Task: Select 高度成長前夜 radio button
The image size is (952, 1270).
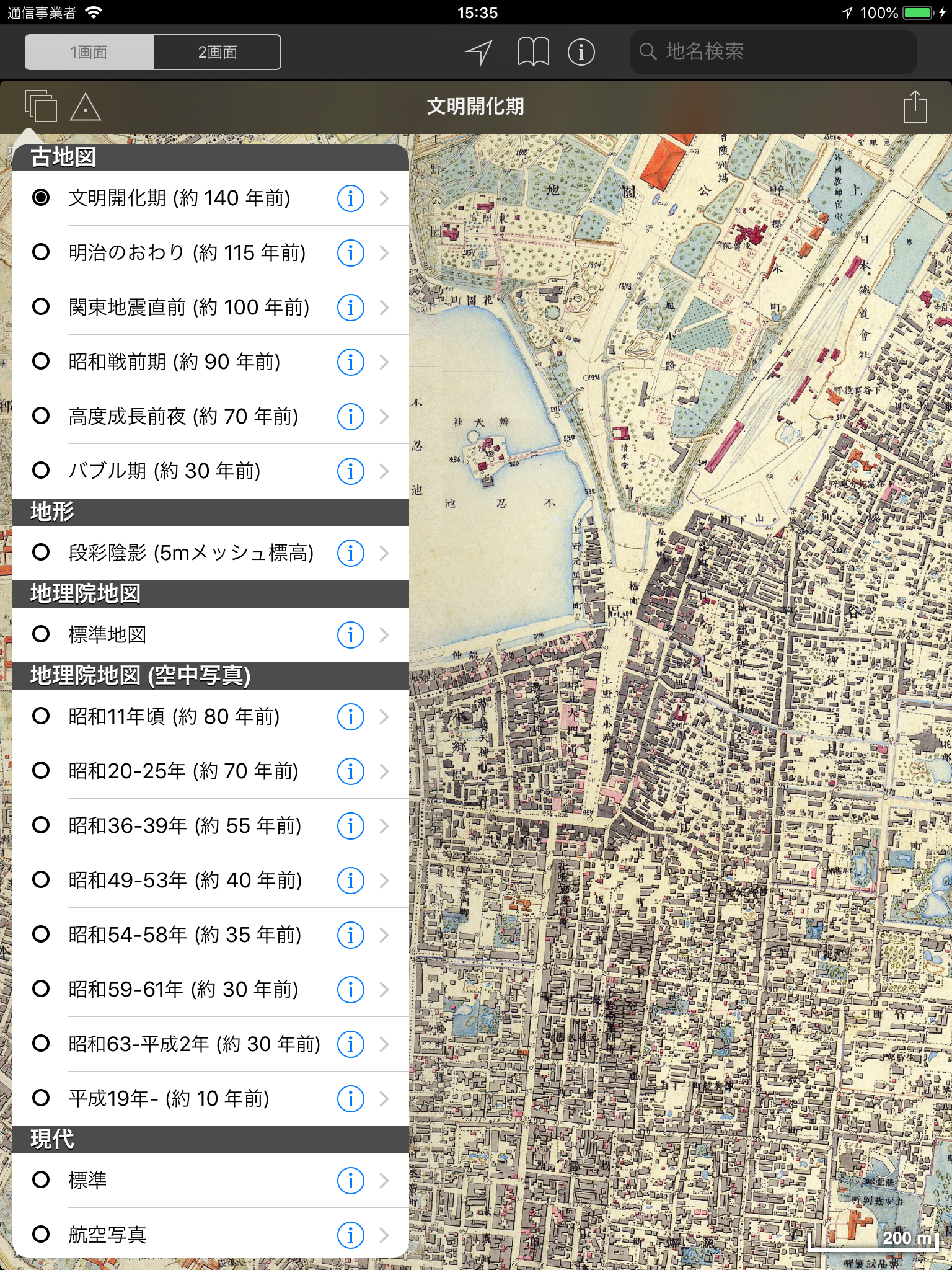Action: click(41, 416)
